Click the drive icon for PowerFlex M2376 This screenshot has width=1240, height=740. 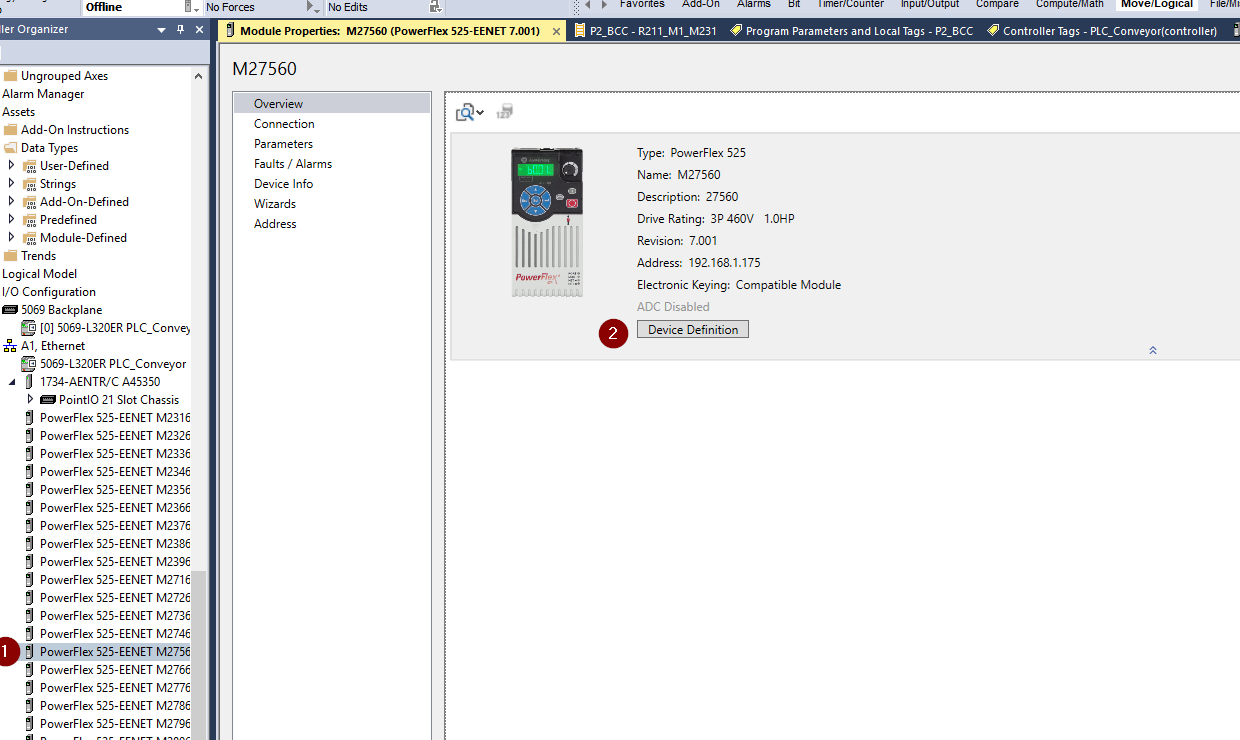pos(29,526)
